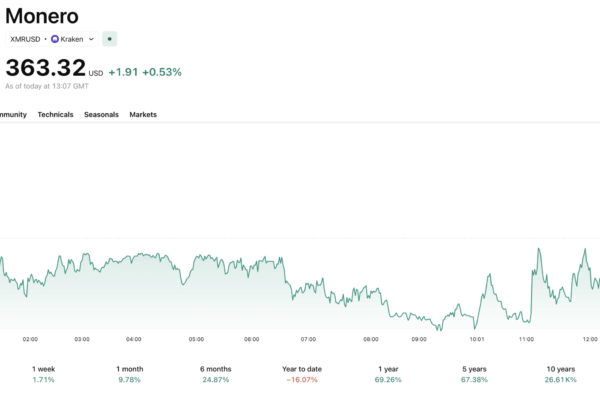Click the Monero page title

[x=41, y=15]
